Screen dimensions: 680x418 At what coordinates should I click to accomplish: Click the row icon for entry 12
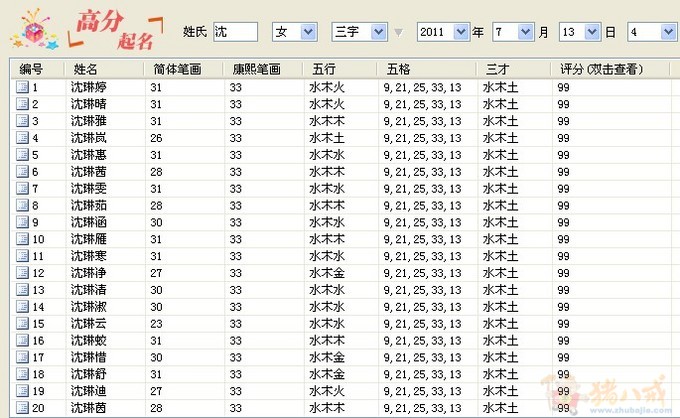23,273
